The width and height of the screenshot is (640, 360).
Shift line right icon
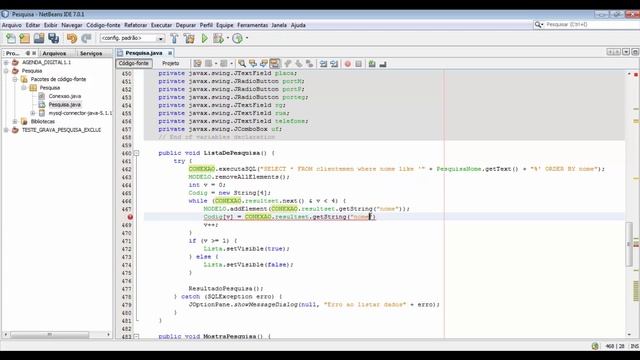pyautogui.click(x=334, y=64)
